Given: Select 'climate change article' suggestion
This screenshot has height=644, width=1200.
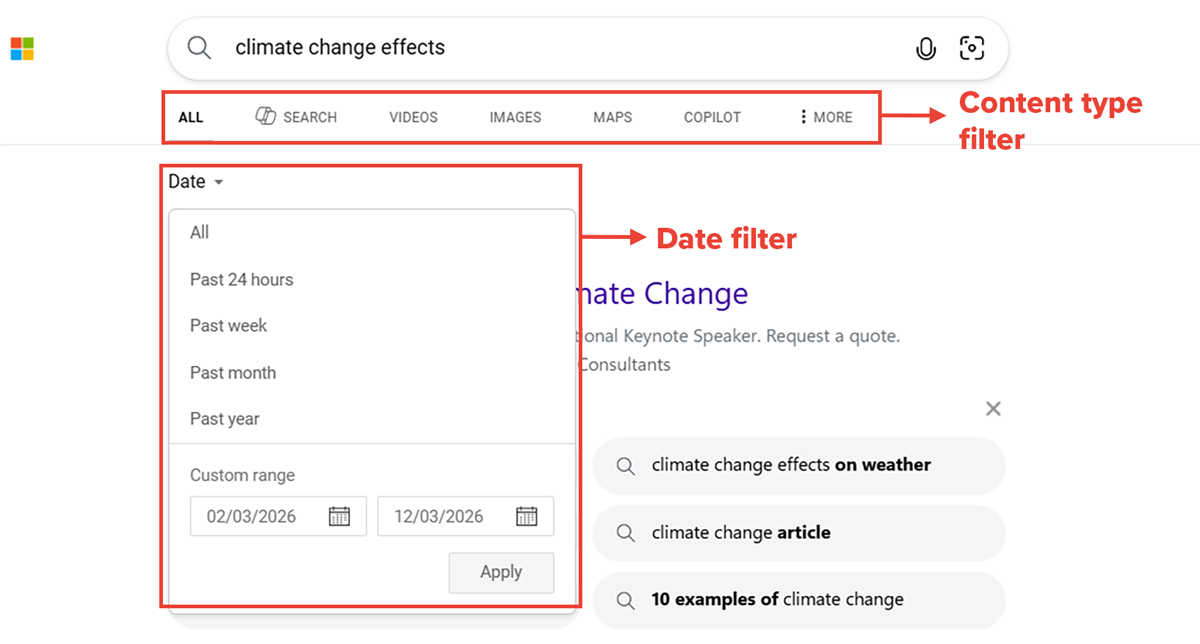Looking at the screenshot, I should point(799,533).
